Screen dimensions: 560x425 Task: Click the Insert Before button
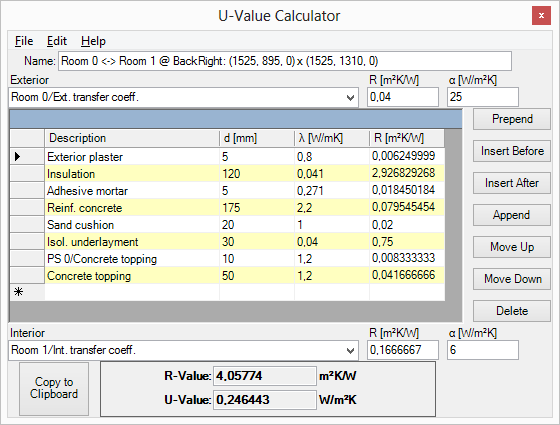[512, 151]
